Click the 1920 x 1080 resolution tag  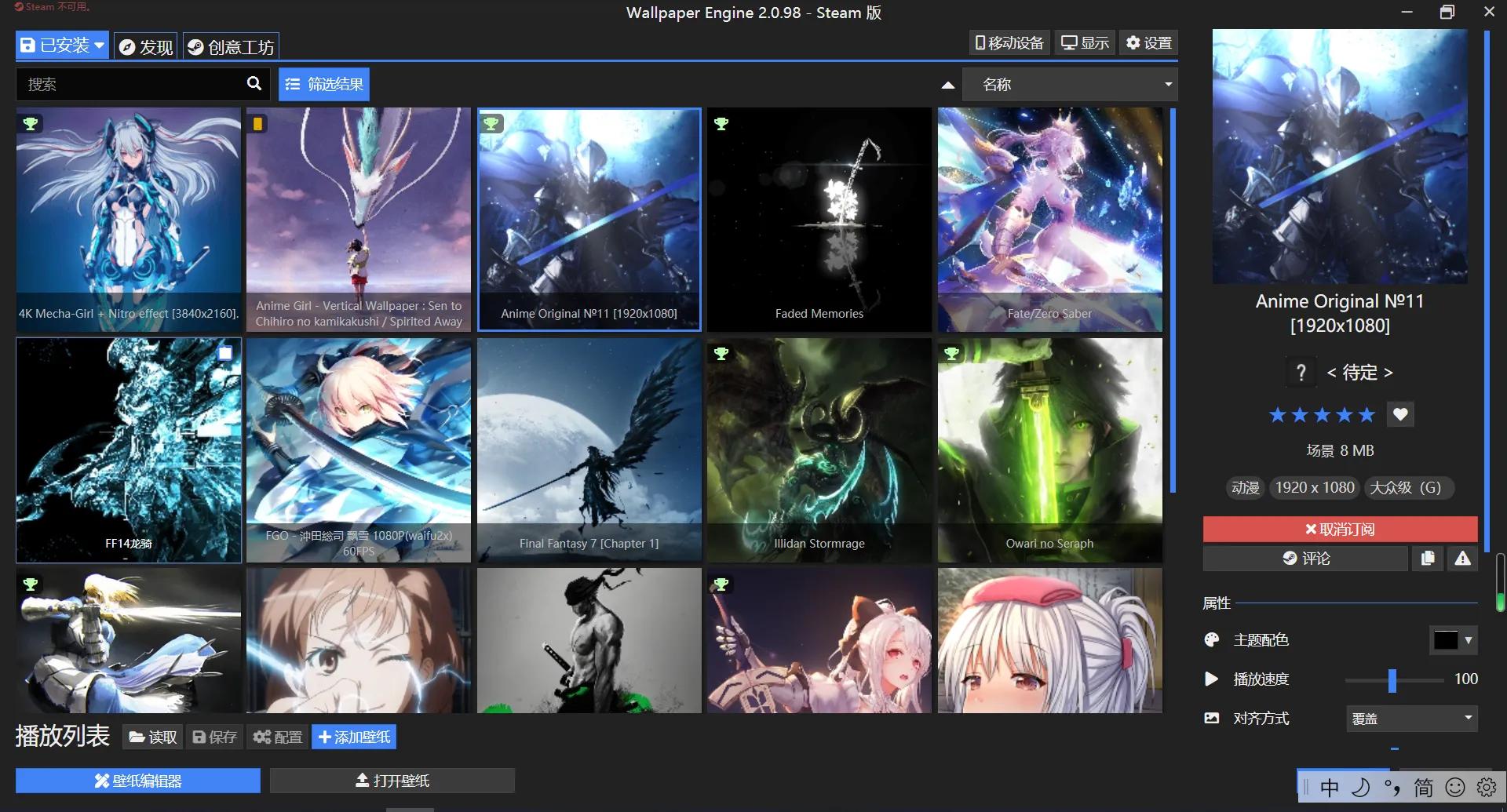tap(1315, 487)
